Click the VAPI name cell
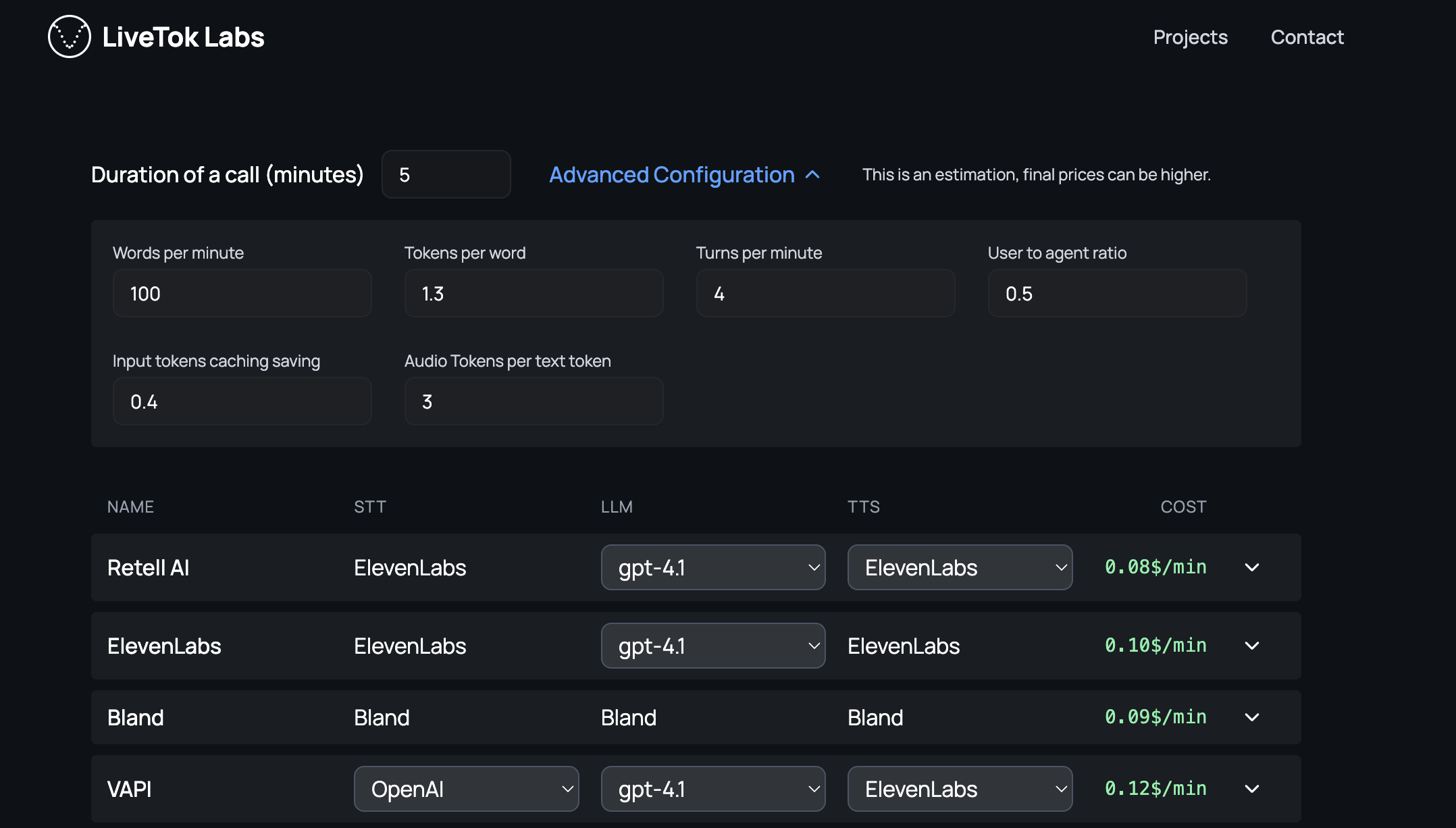 tap(129, 789)
